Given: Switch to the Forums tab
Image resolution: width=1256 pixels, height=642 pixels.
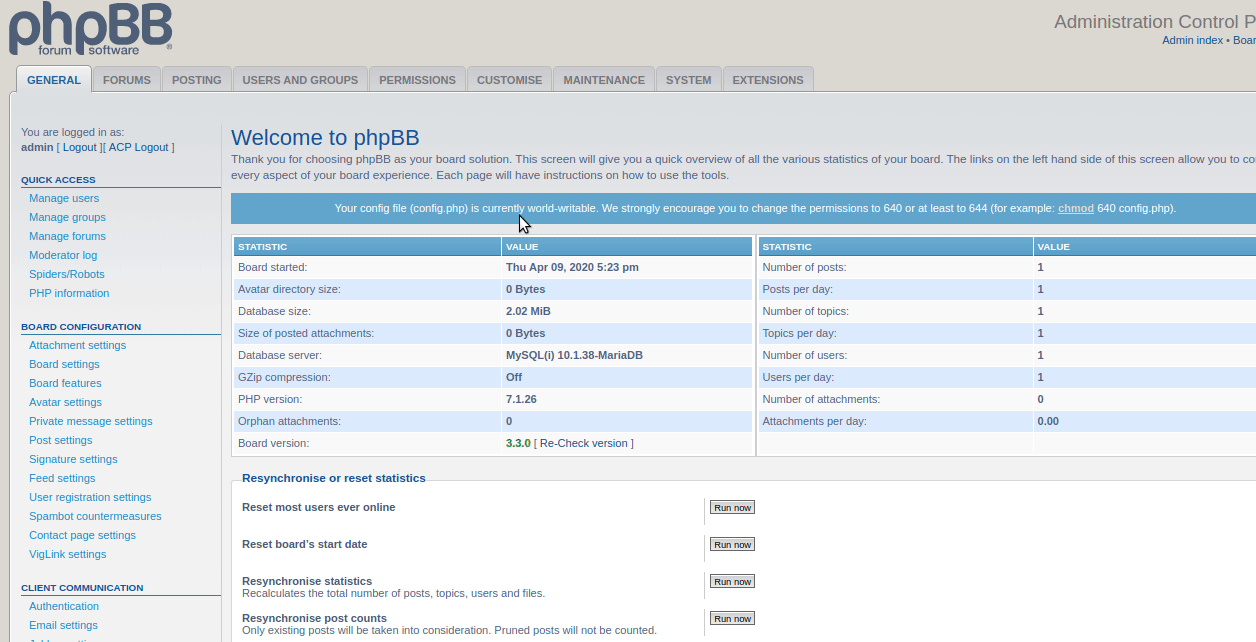Looking at the screenshot, I should (127, 80).
